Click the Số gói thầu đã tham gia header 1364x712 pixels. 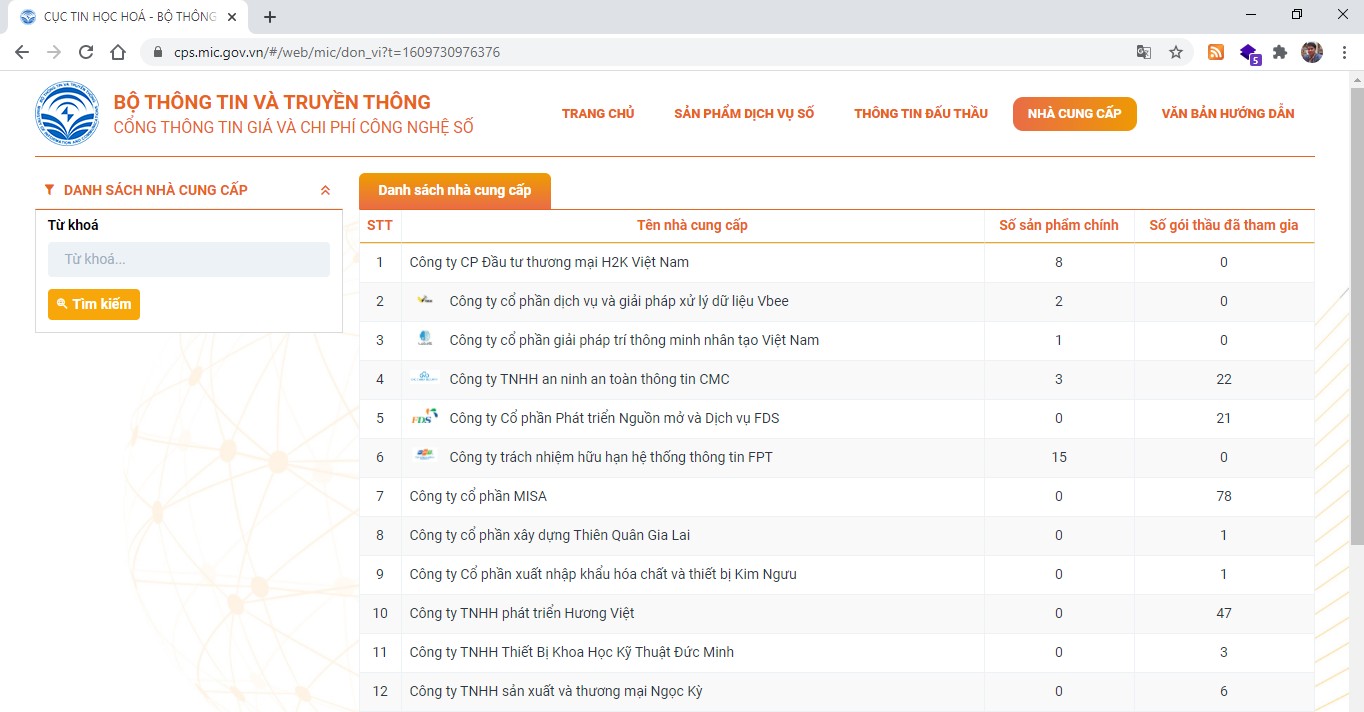point(1224,225)
